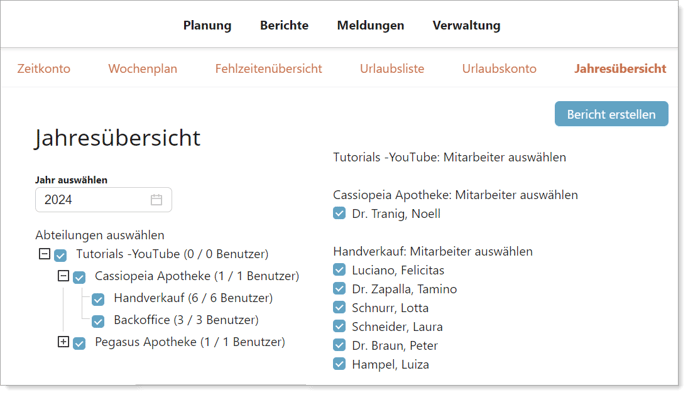Uncheck the Cassiopeia Apotheke department checkbox
Viewport: 688px width, 395px height.
pyautogui.click(x=79, y=277)
